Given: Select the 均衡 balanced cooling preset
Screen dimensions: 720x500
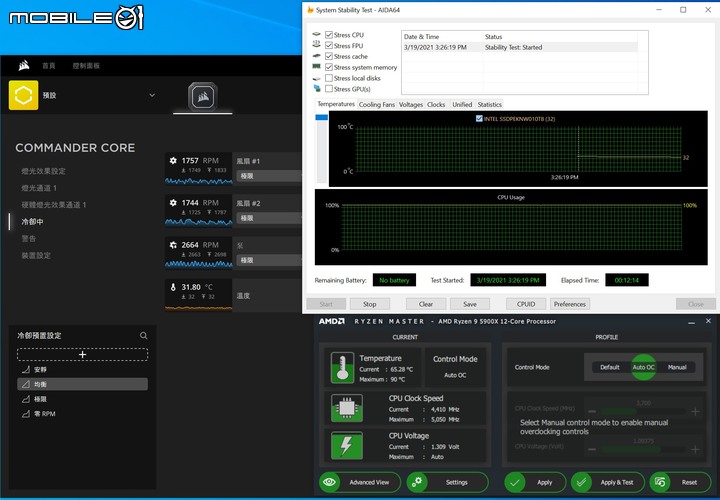Looking at the screenshot, I should pos(83,384).
